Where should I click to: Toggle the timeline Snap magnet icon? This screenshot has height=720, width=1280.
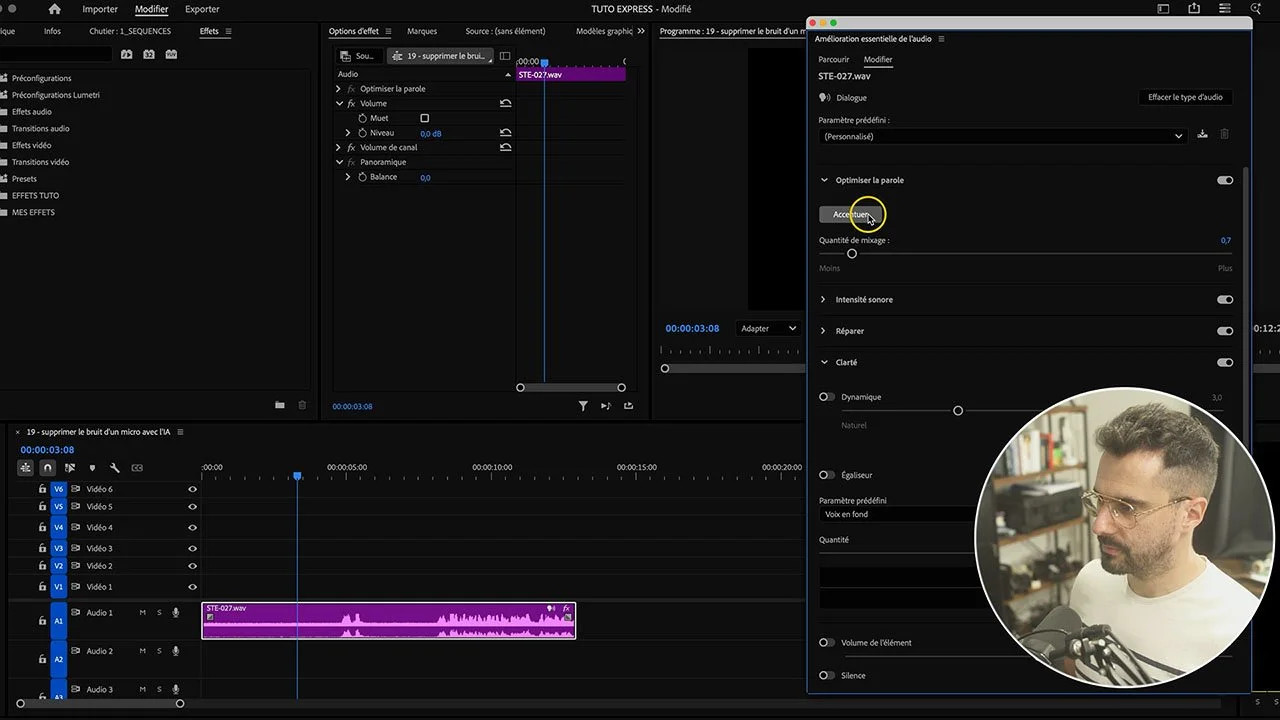coord(47,467)
